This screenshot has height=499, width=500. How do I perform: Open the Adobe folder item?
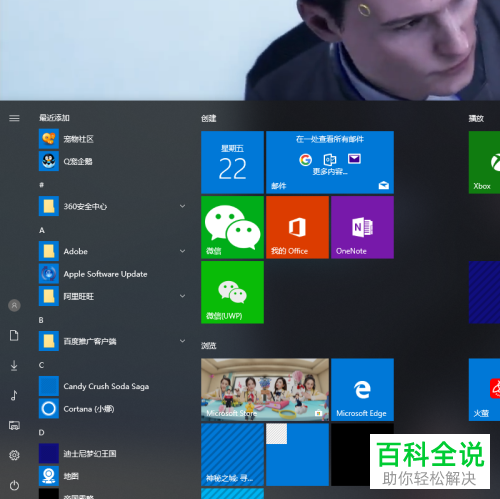pos(112,251)
